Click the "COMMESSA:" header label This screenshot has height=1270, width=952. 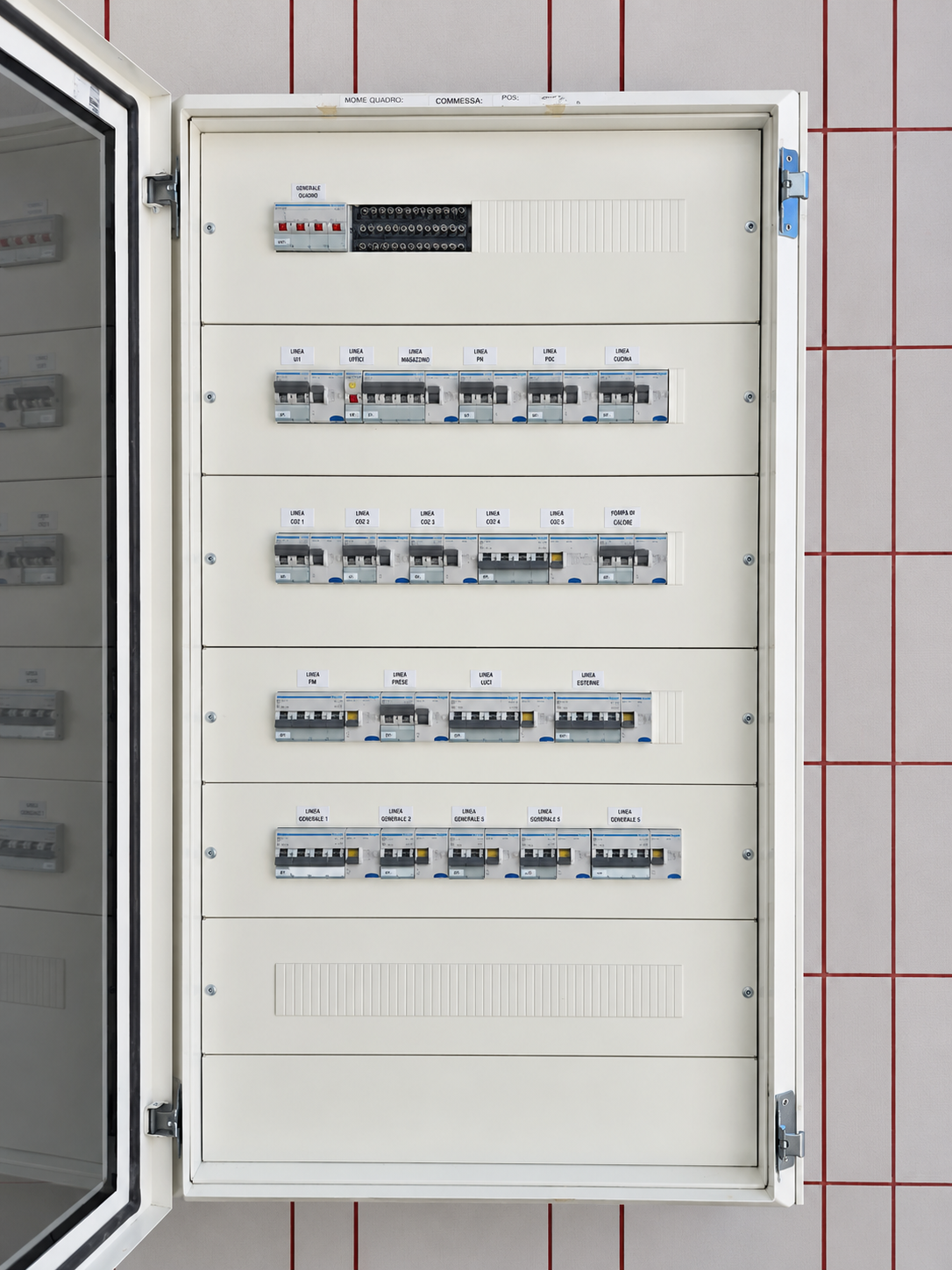click(459, 101)
